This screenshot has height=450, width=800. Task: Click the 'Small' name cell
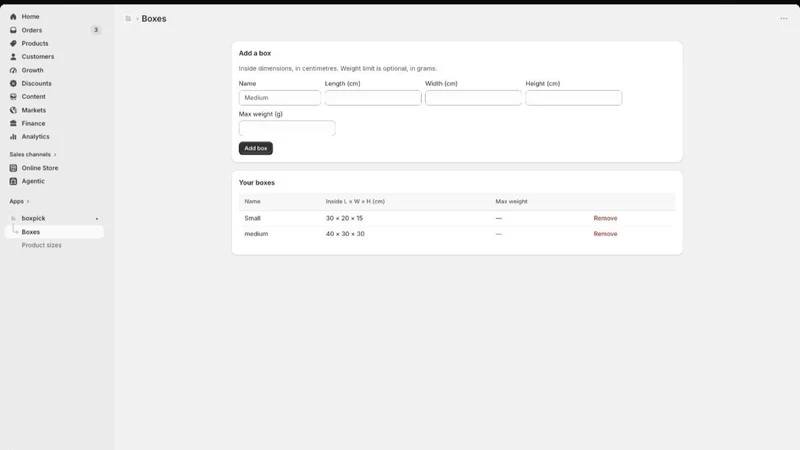tap(252, 218)
